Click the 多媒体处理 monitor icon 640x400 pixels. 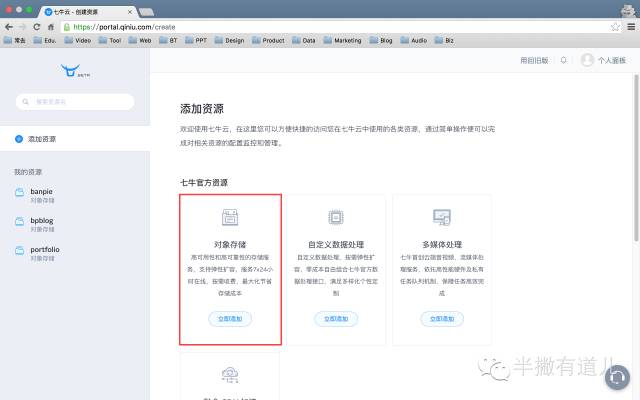click(x=441, y=217)
